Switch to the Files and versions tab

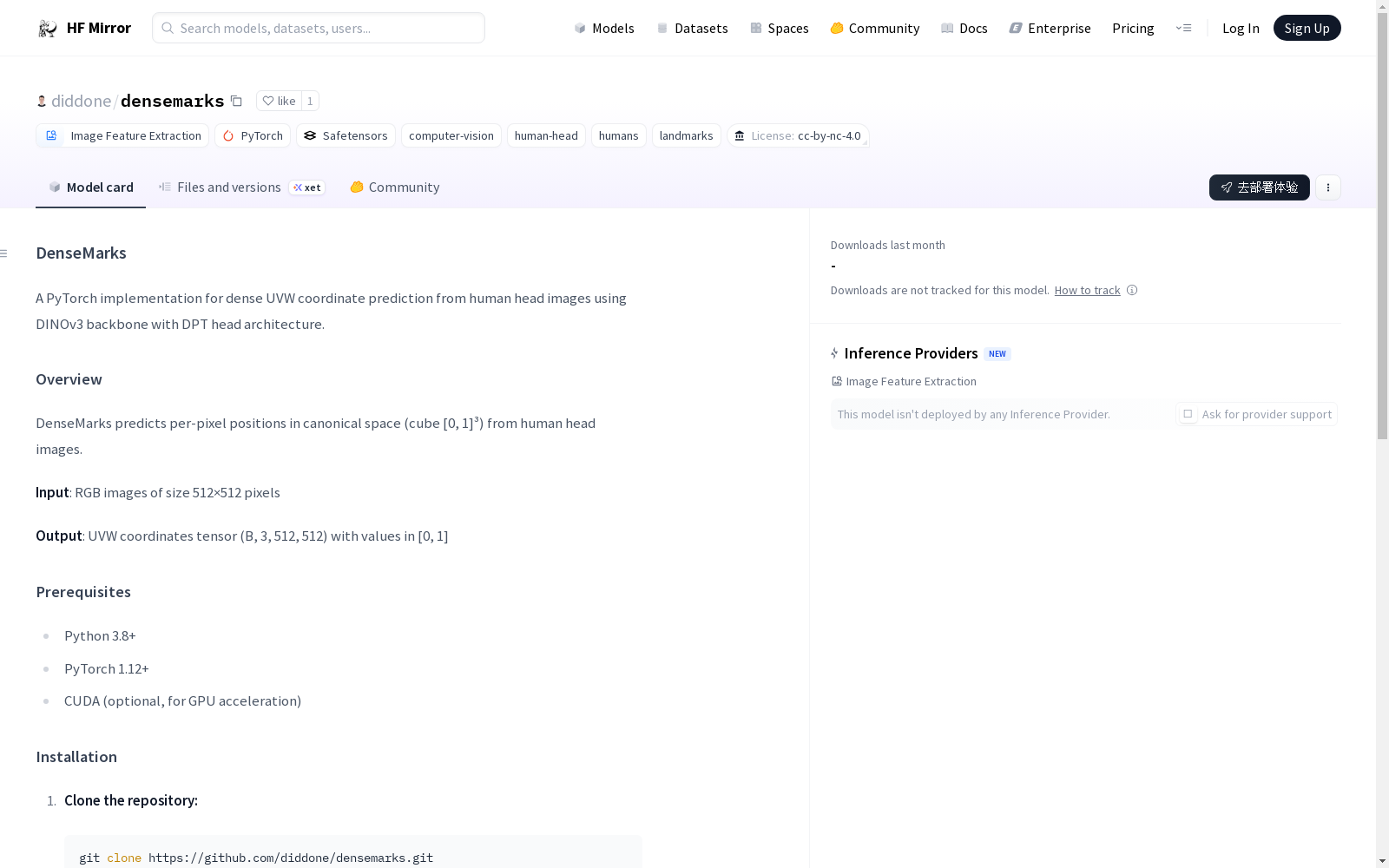[x=241, y=187]
